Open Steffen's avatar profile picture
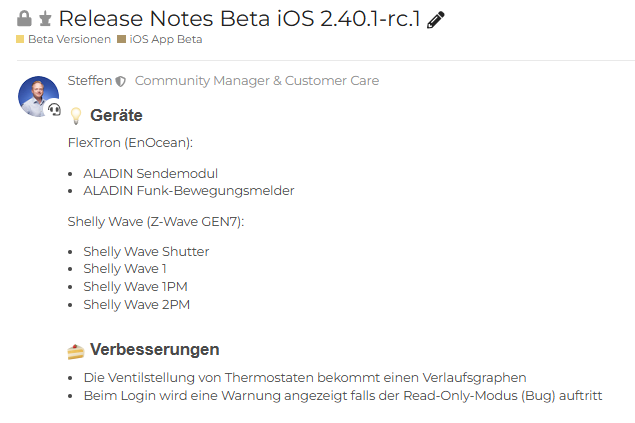Image resolution: width=635 pixels, height=423 pixels. pyautogui.click(x=38, y=95)
